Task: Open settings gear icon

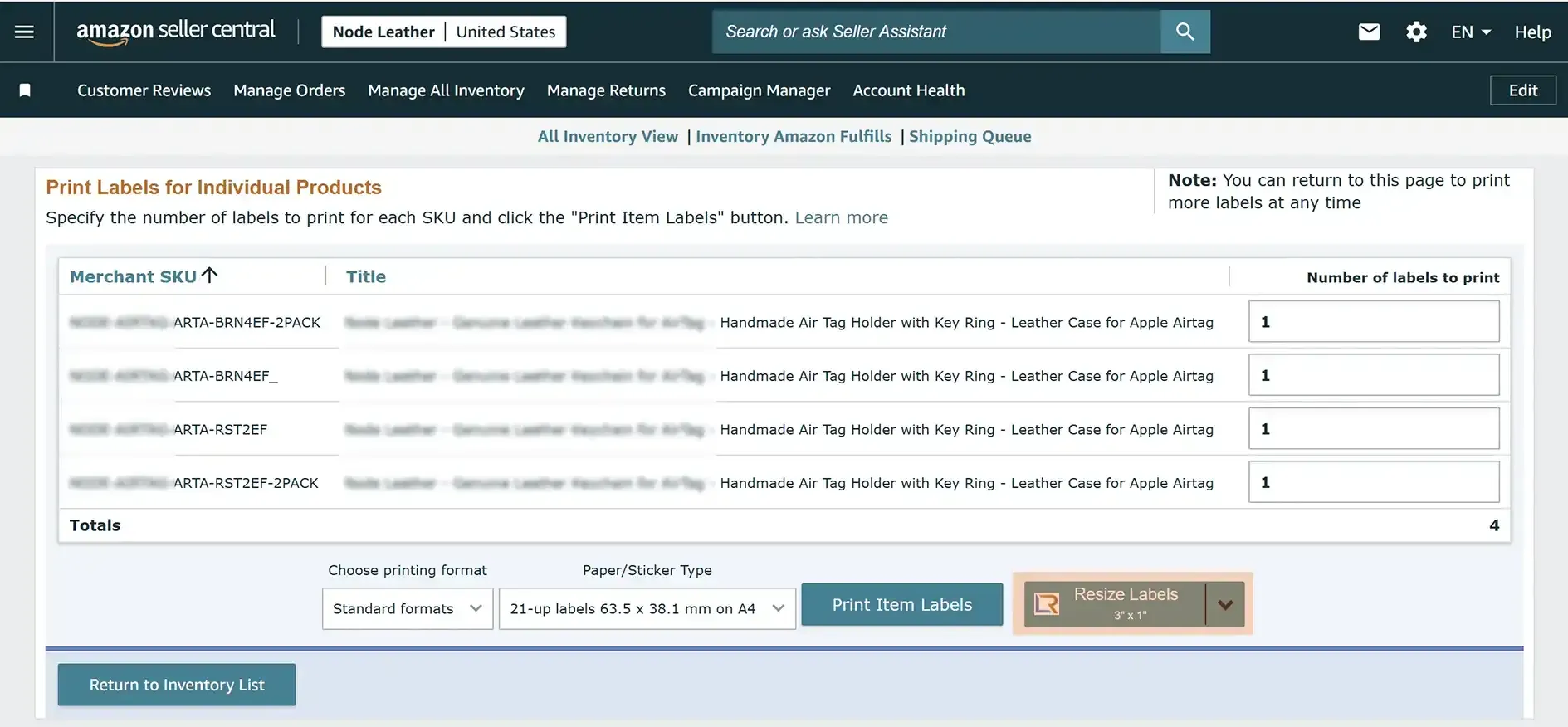Action: pos(1416,32)
